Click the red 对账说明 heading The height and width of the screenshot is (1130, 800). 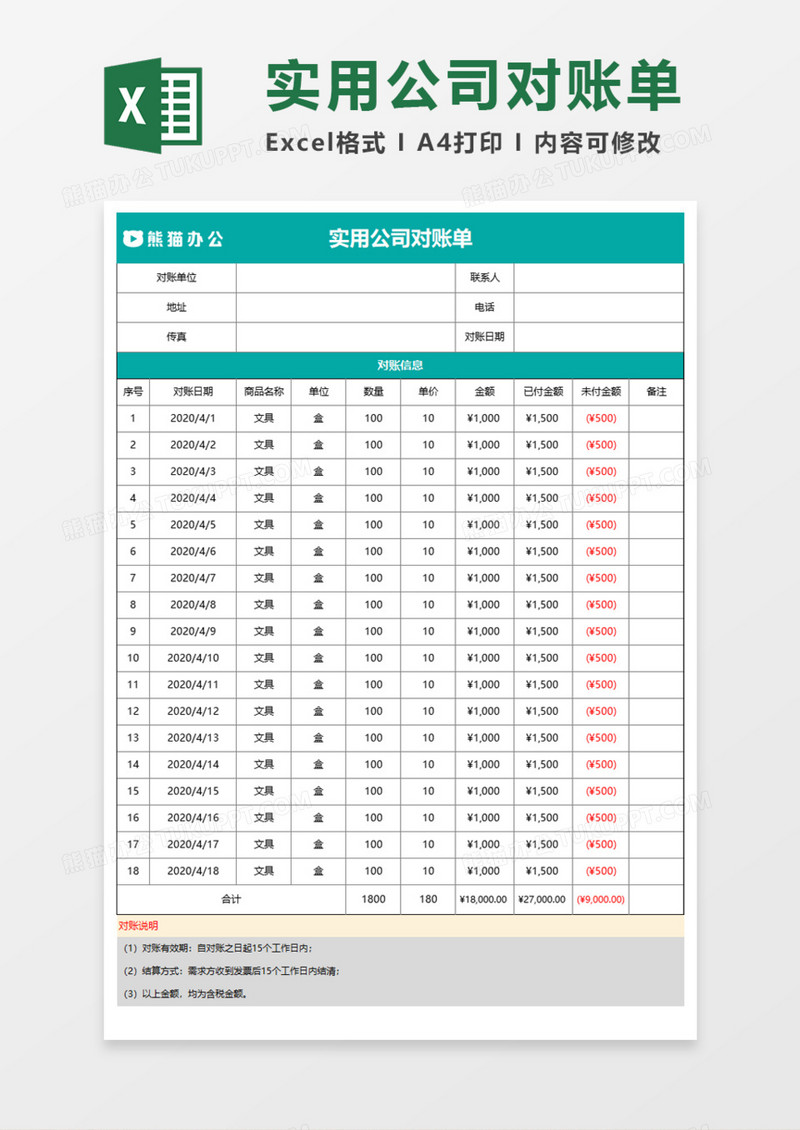coord(138,926)
